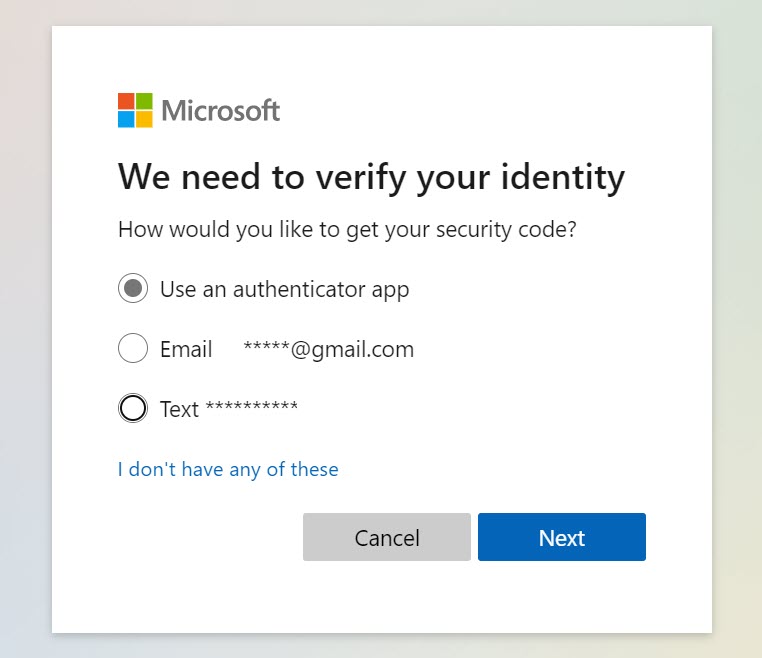Pick the Text message radio button circle
Image resolution: width=762 pixels, height=658 pixels.
[x=133, y=408]
